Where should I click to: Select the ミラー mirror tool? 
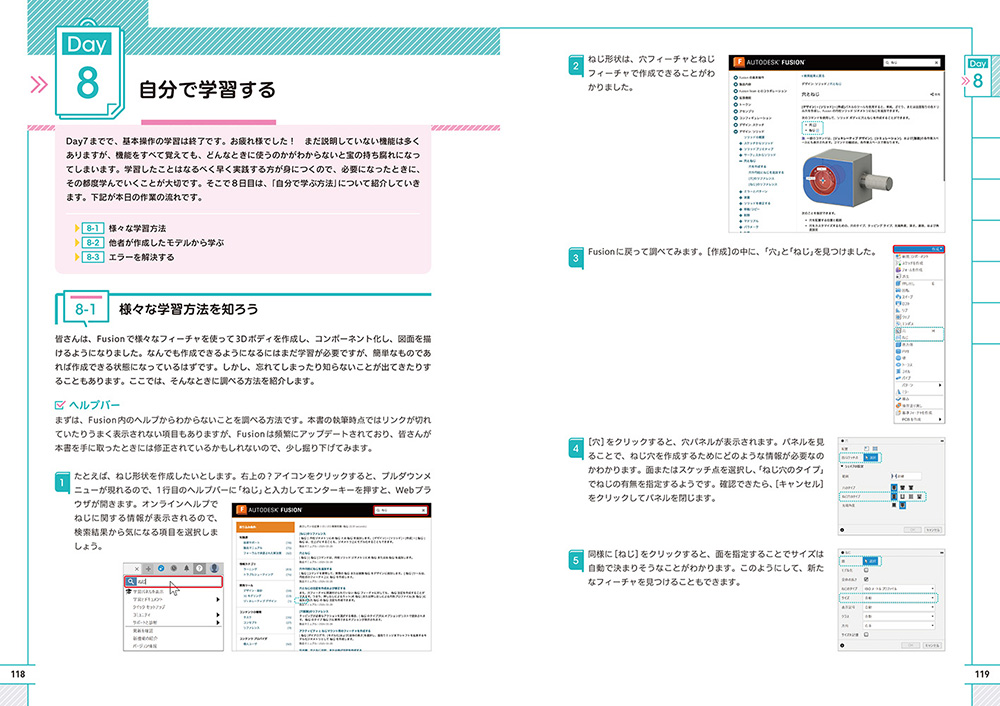(x=904, y=392)
